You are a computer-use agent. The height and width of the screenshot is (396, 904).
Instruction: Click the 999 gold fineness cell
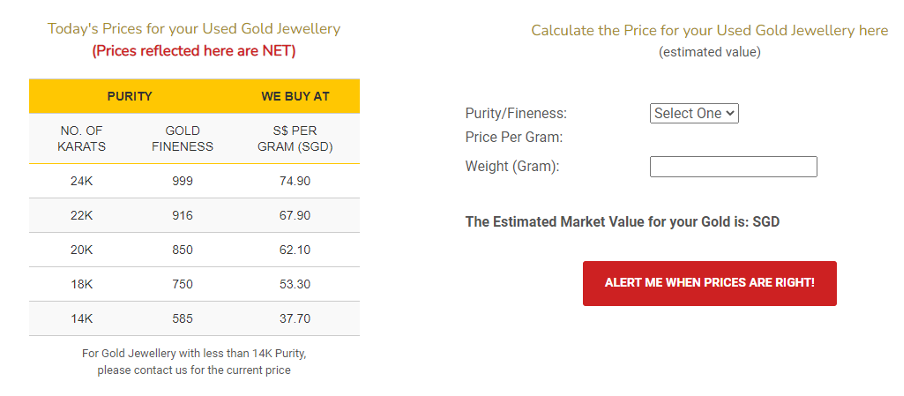[x=182, y=181]
